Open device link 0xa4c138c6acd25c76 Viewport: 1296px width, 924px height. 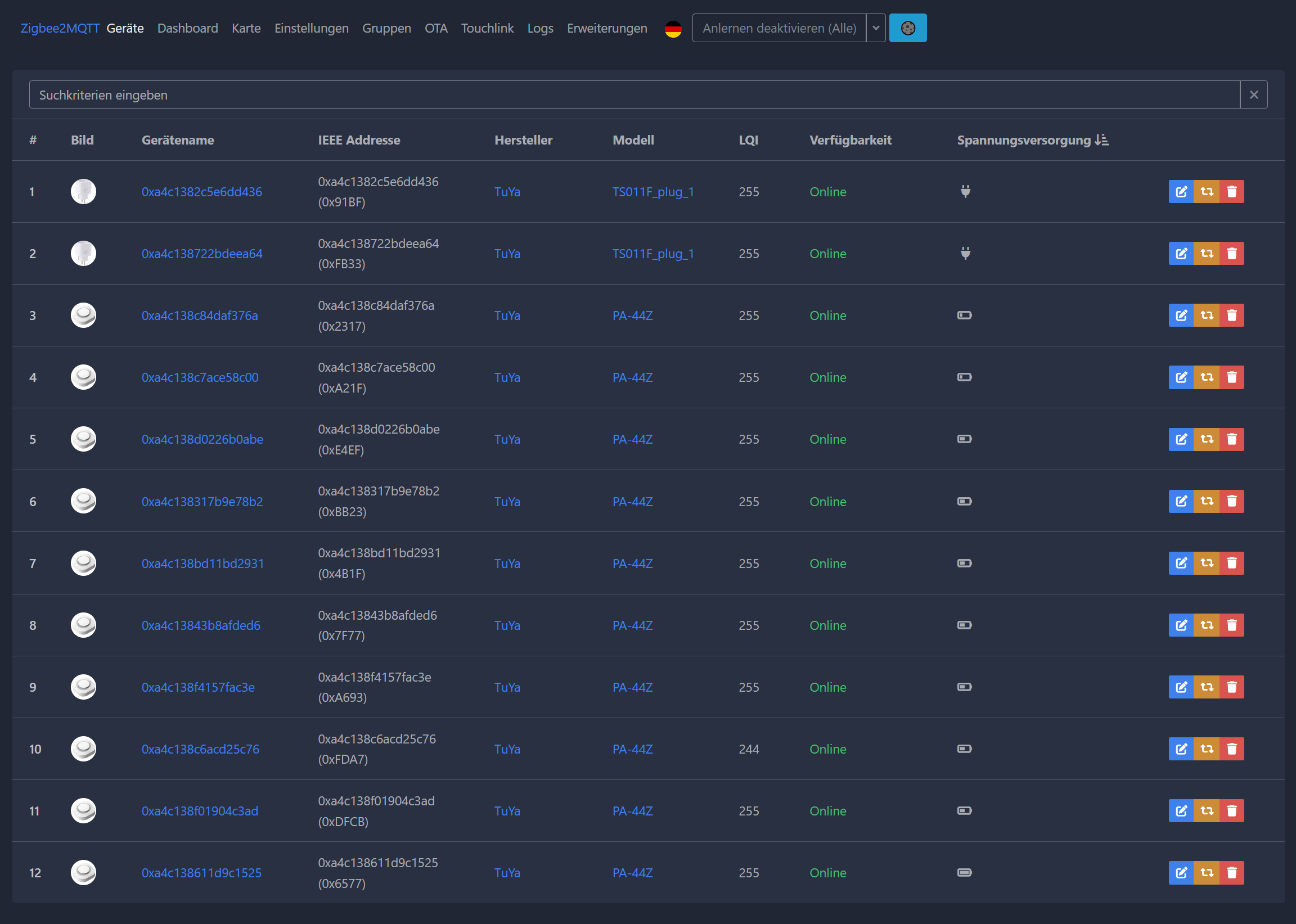coord(200,749)
